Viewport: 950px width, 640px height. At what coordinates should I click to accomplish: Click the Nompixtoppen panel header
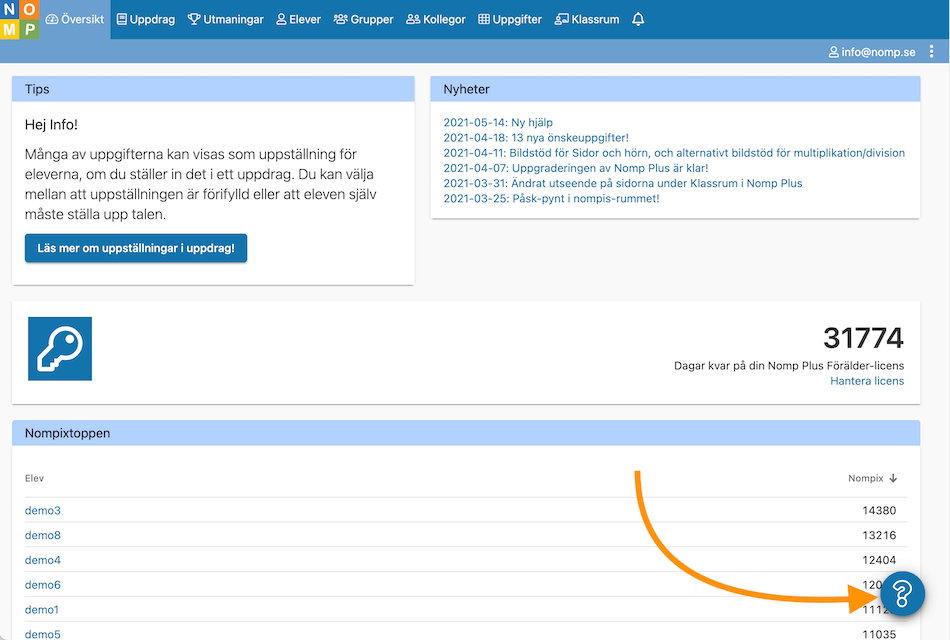[466, 433]
